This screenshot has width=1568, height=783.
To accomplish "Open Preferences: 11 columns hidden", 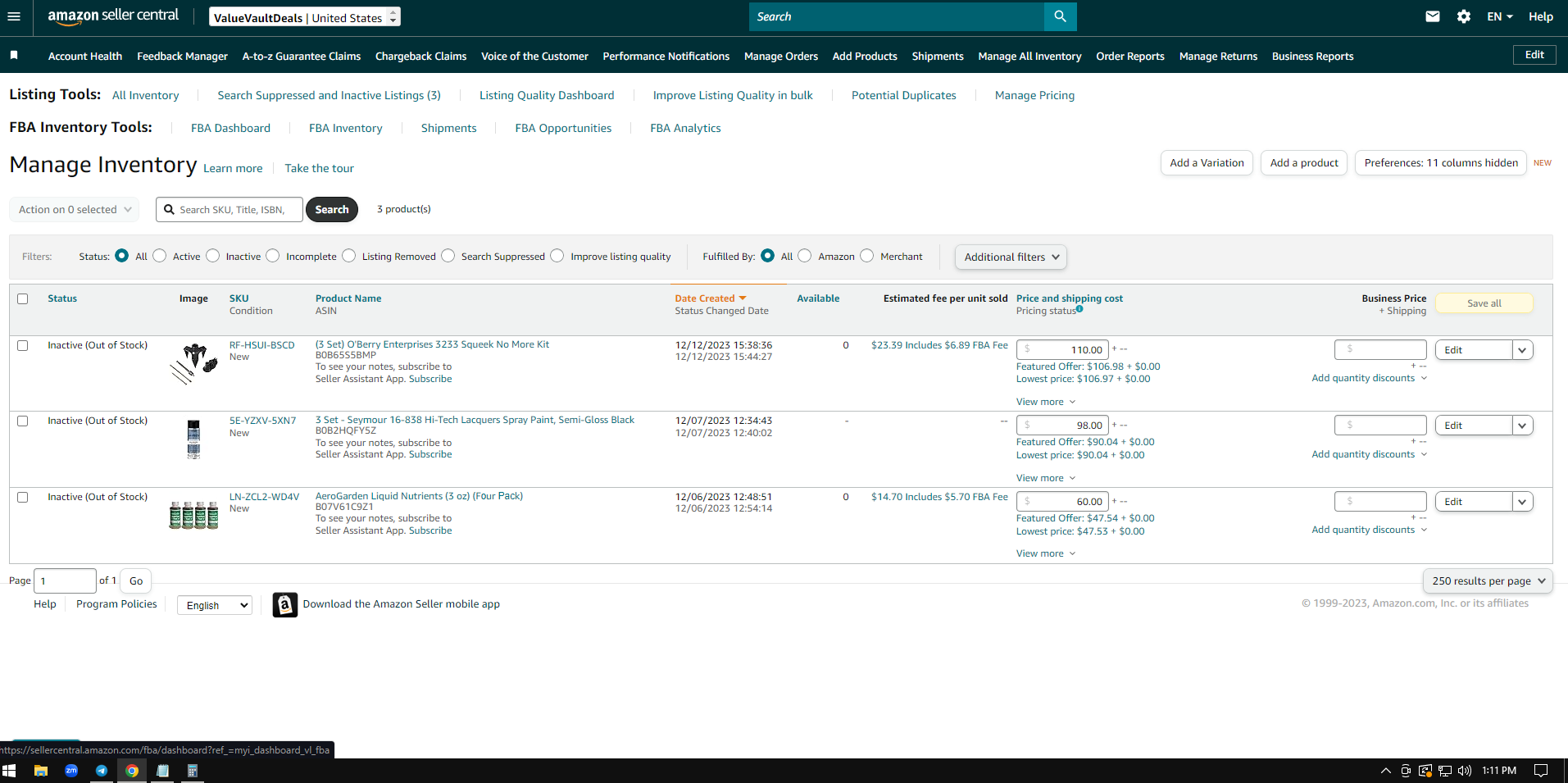I will [x=1441, y=162].
